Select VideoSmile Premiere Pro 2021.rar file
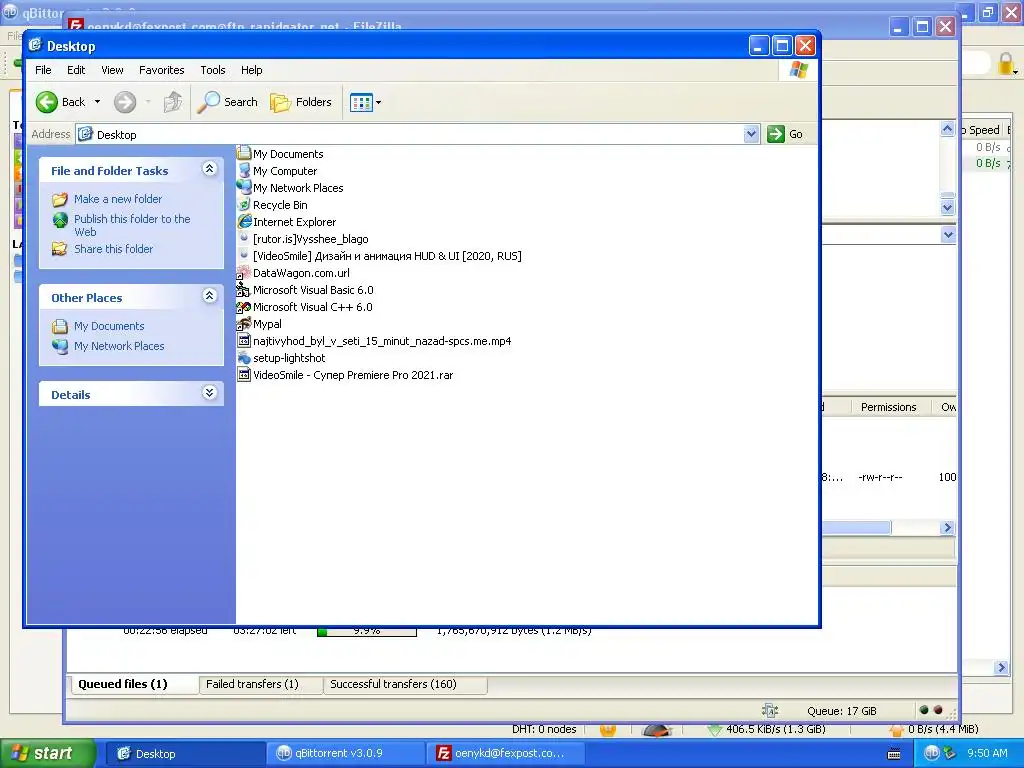 353,375
